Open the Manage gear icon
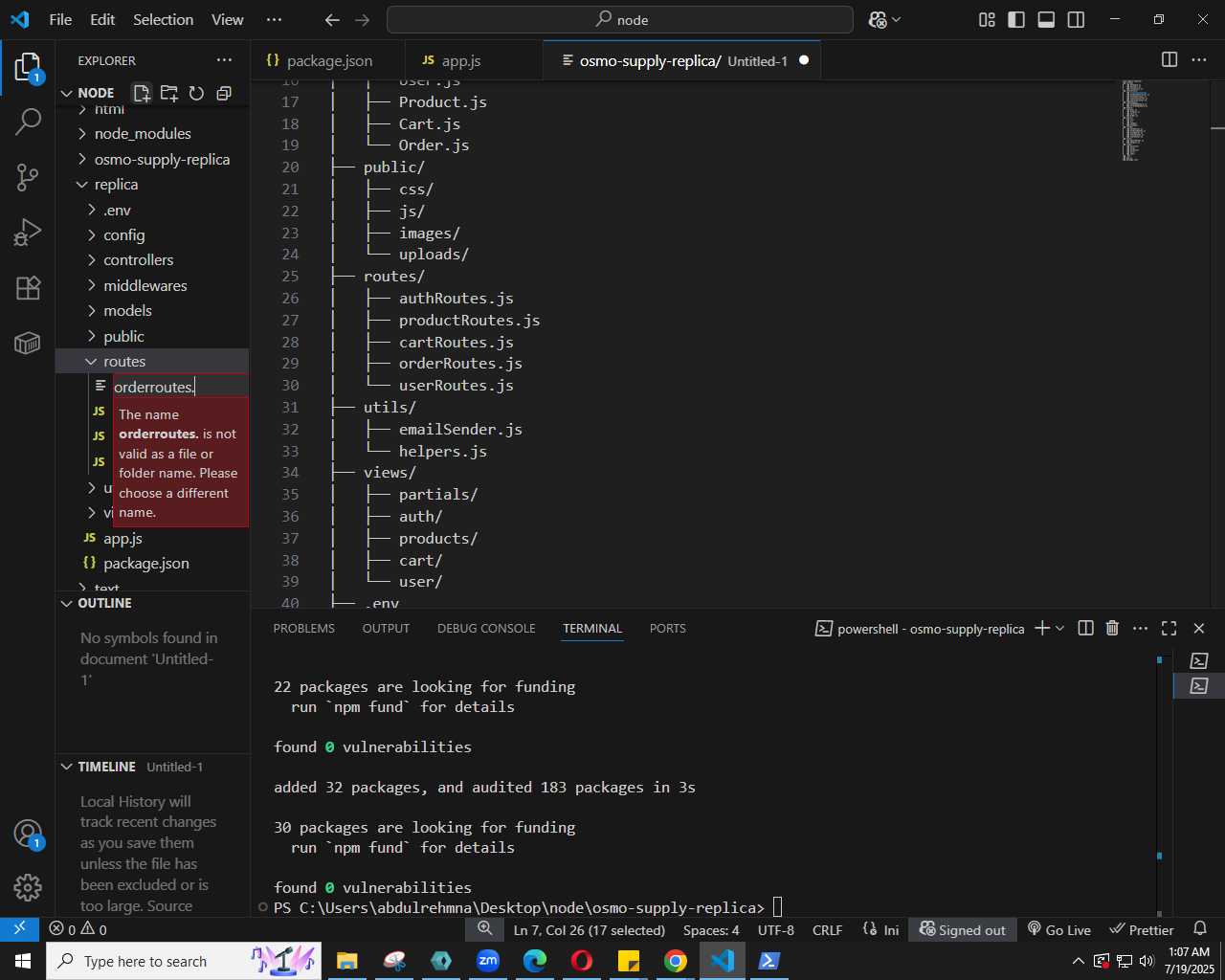 pos(28,888)
